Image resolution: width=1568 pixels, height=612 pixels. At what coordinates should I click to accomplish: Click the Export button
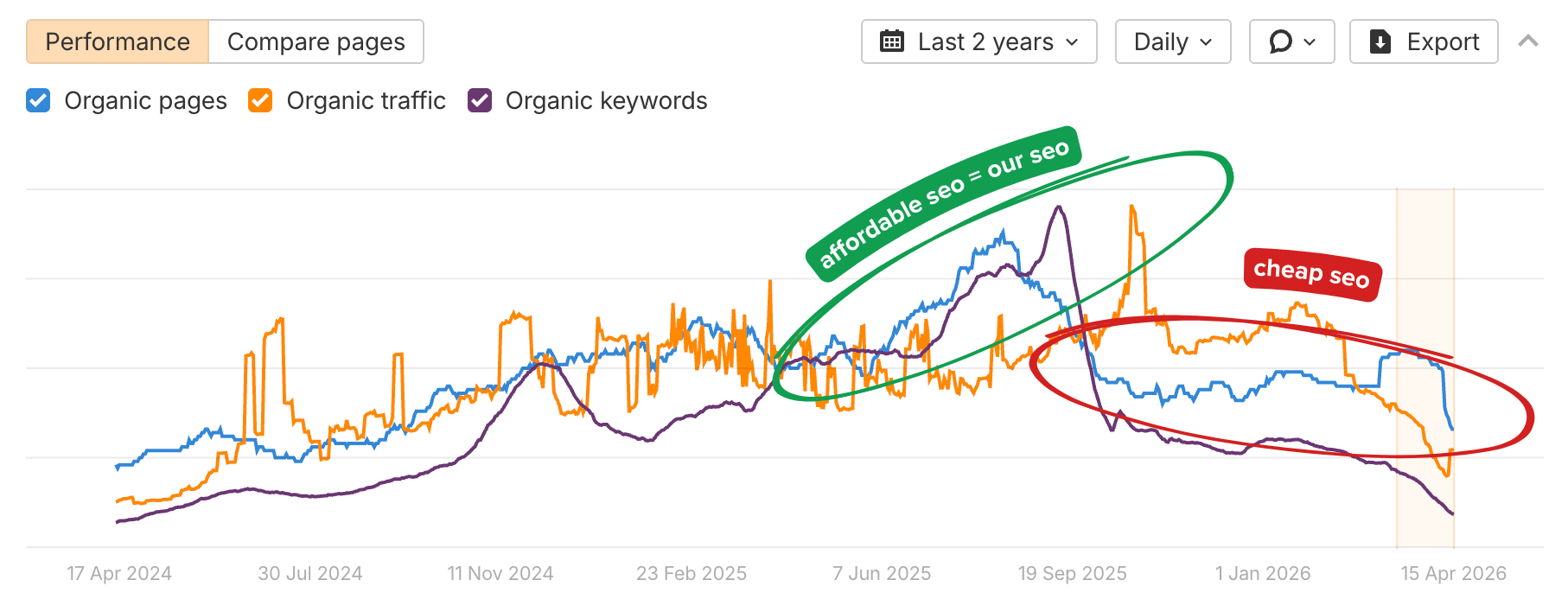(1423, 41)
